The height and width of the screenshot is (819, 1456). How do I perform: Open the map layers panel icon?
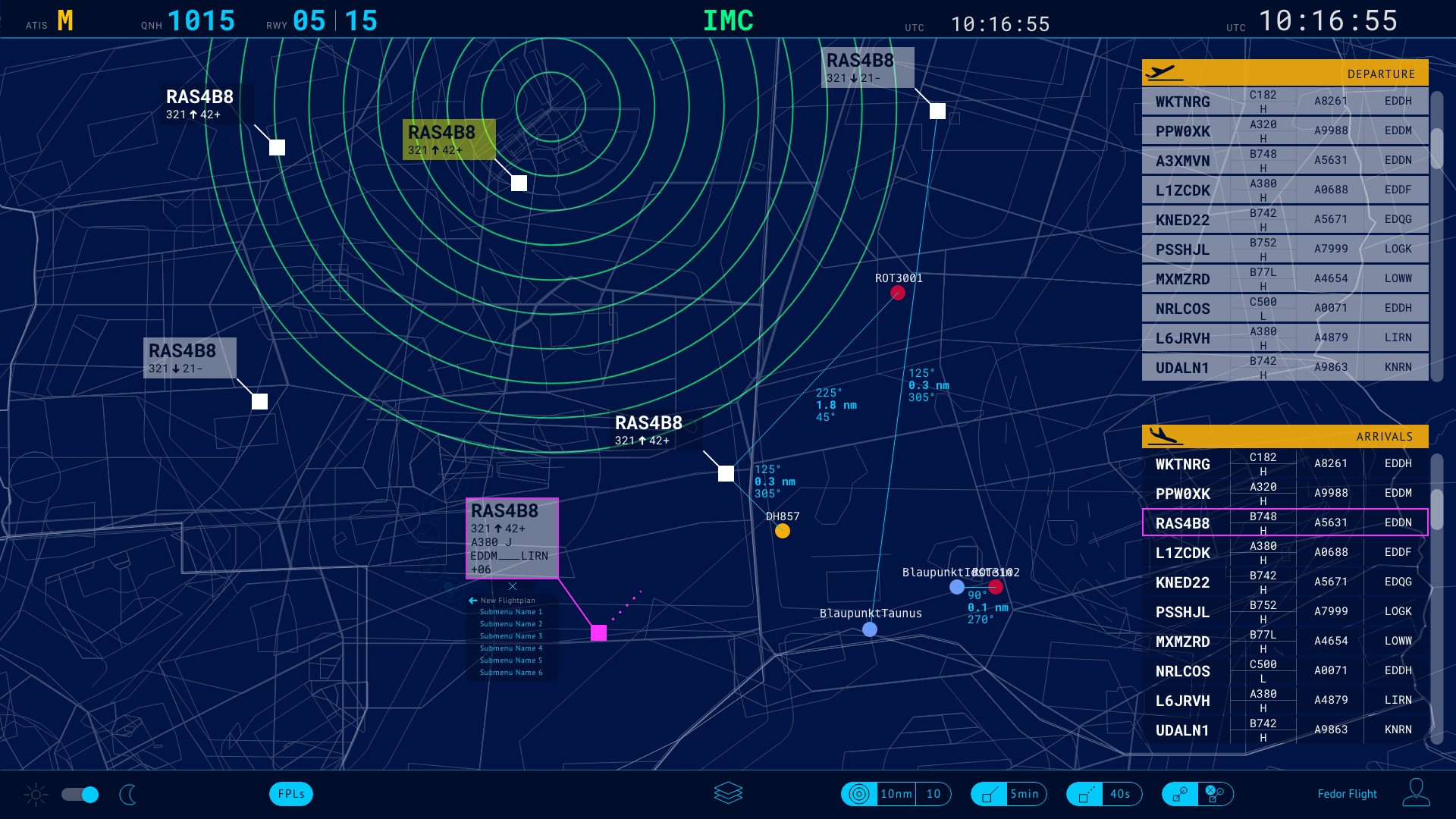click(x=728, y=792)
